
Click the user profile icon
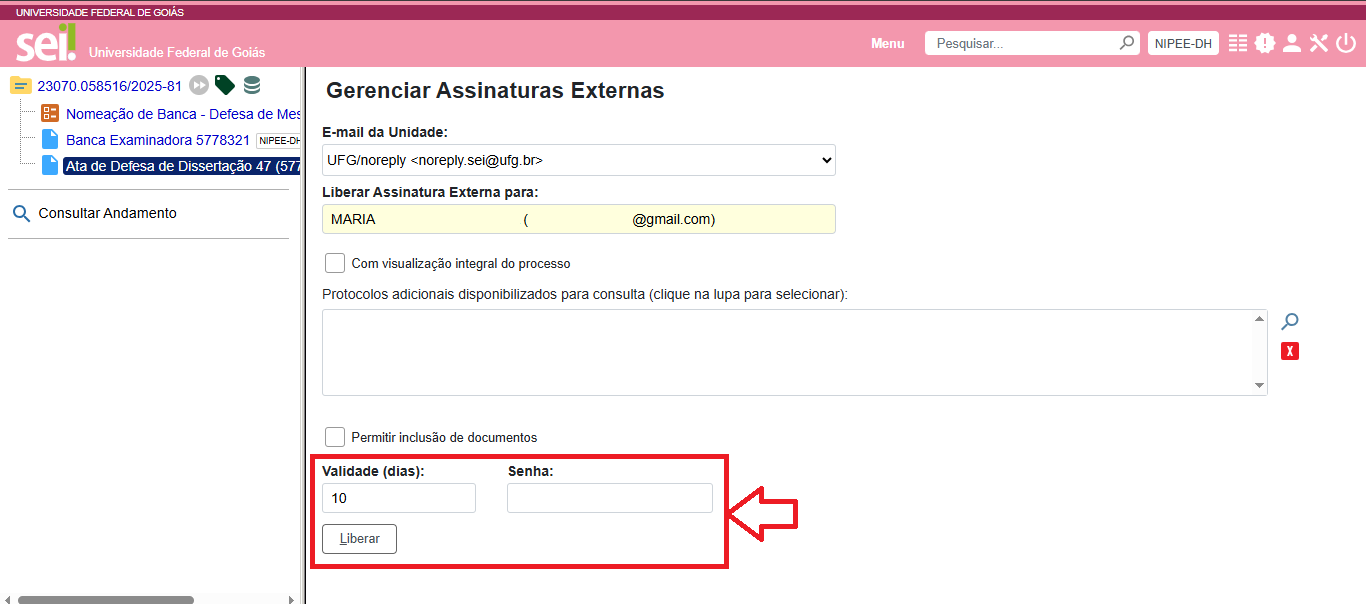[1291, 43]
